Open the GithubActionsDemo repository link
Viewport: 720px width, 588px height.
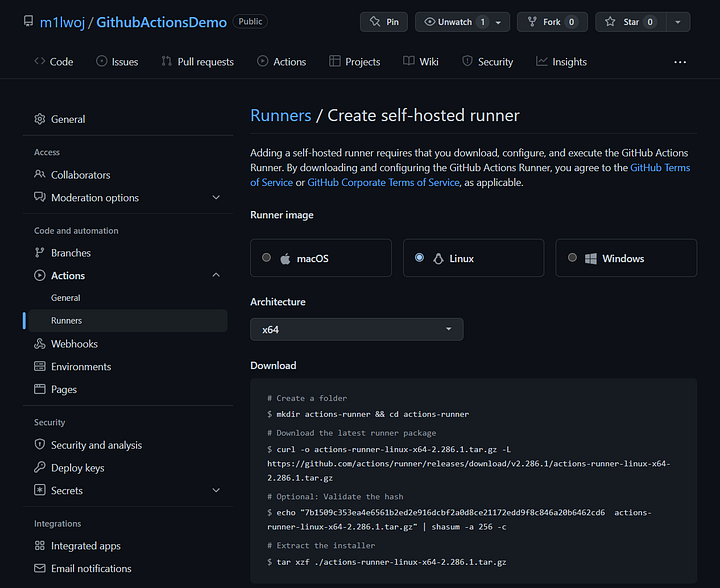[161, 22]
